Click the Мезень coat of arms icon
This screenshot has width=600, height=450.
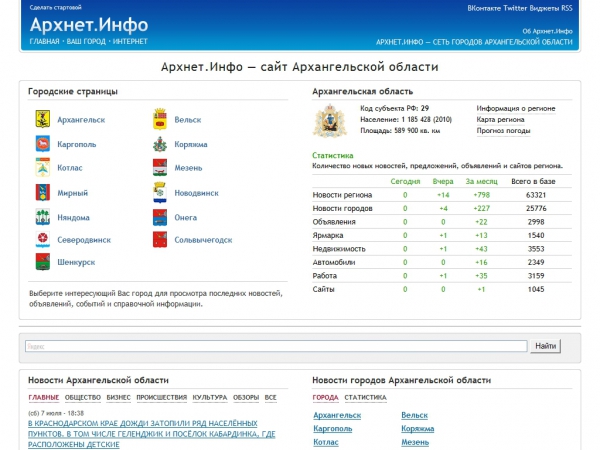coord(160,168)
